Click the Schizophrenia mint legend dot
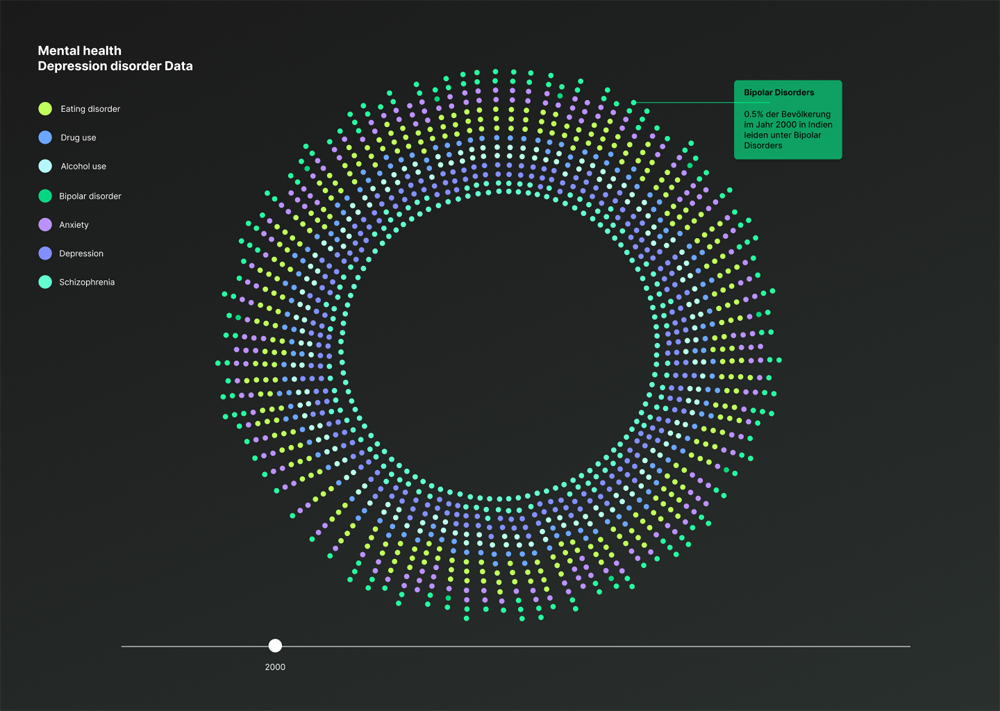 [45, 282]
